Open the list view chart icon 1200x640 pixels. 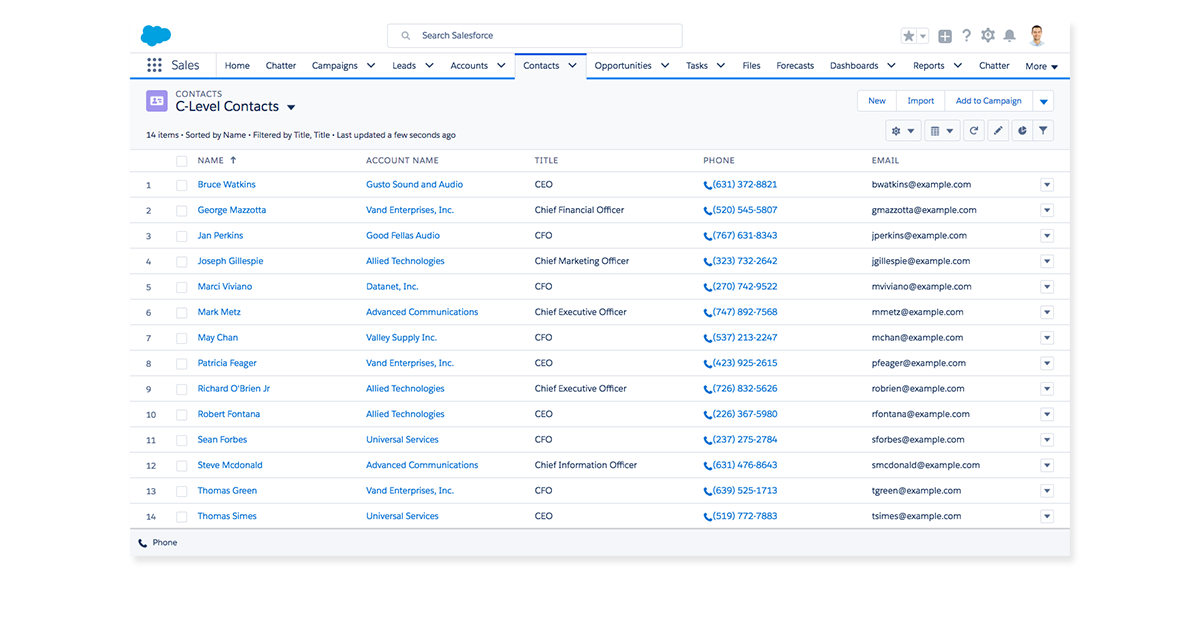[1021, 131]
